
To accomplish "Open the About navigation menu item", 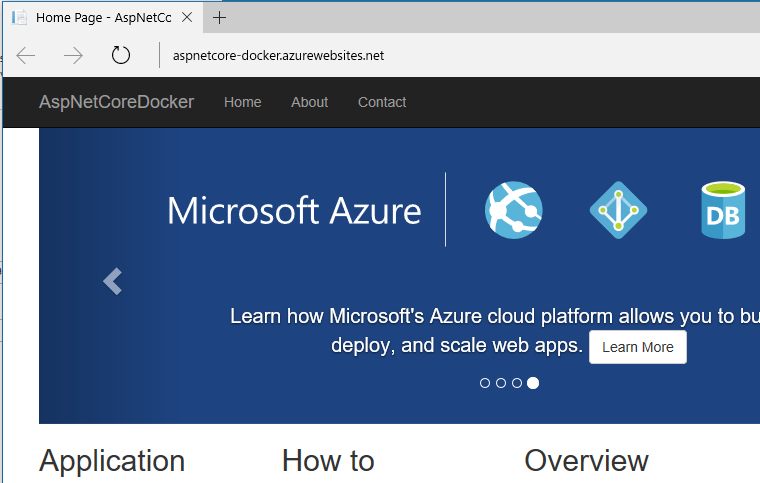I will 309,102.
